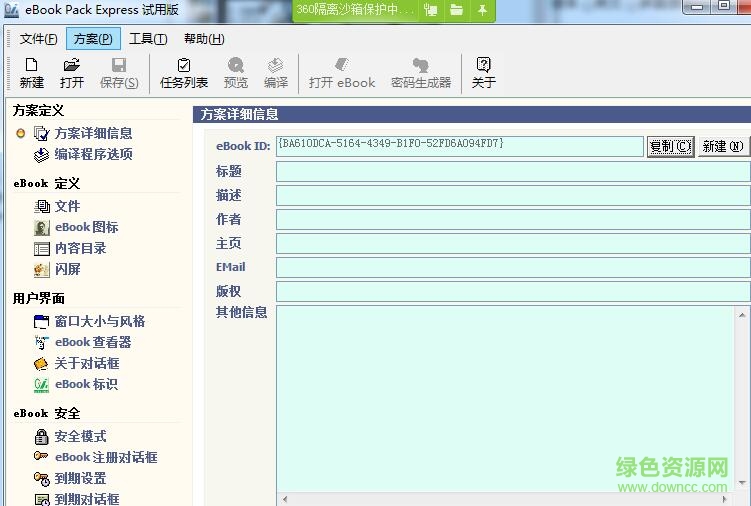Click the up arrow of 其他信息 scrollbar
The width and height of the screenshot is (751, 506).
tap(742, 315)
